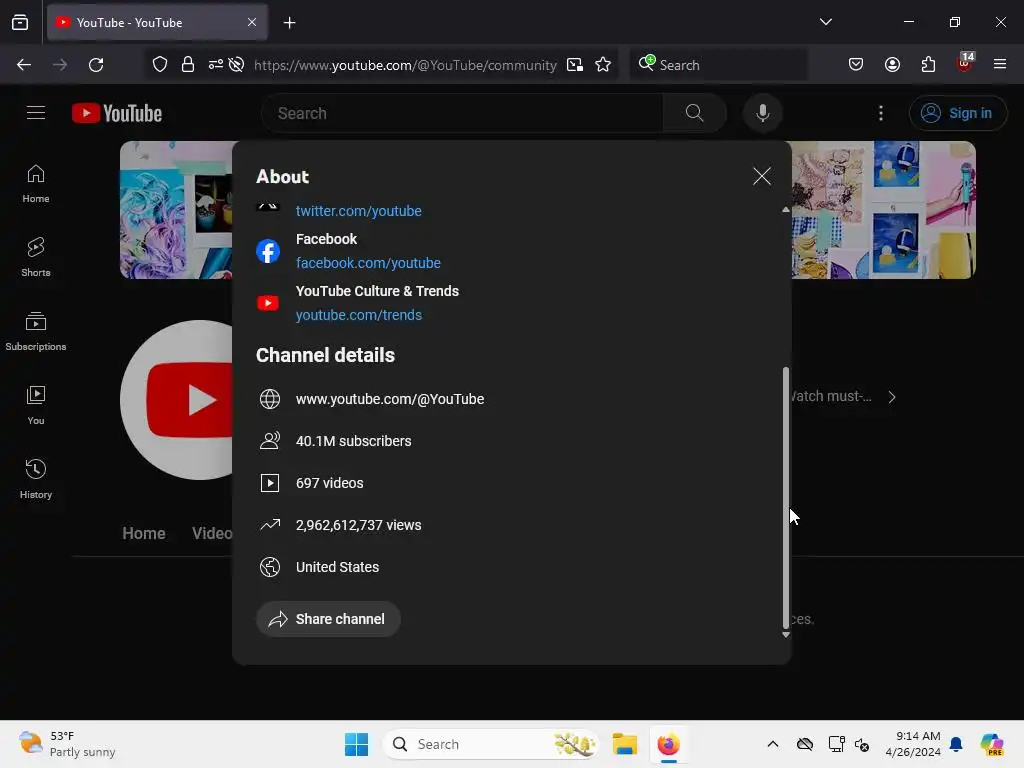
Task: Click the About dialog scrollbar thumb
Action: 786,496
